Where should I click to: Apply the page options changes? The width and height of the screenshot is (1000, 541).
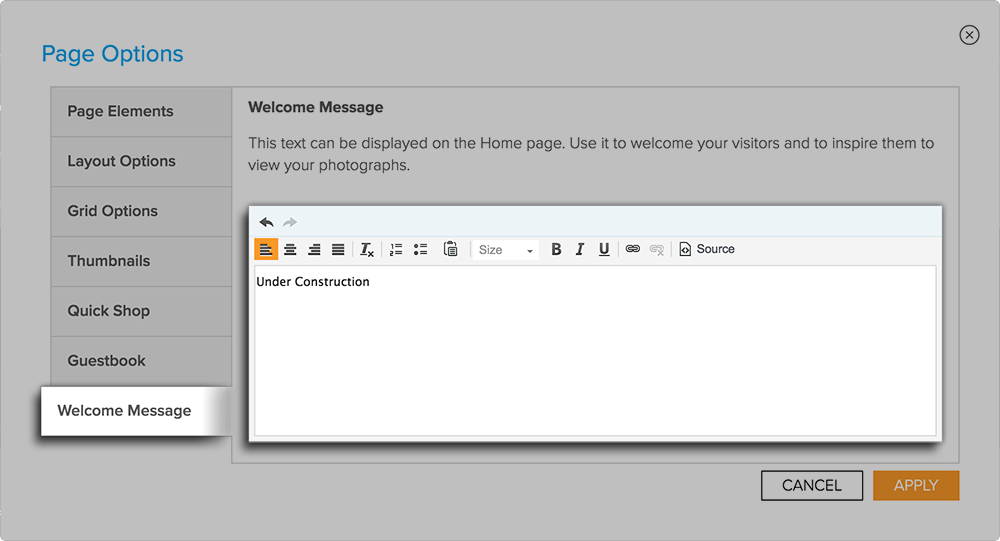tap(916, 485)
